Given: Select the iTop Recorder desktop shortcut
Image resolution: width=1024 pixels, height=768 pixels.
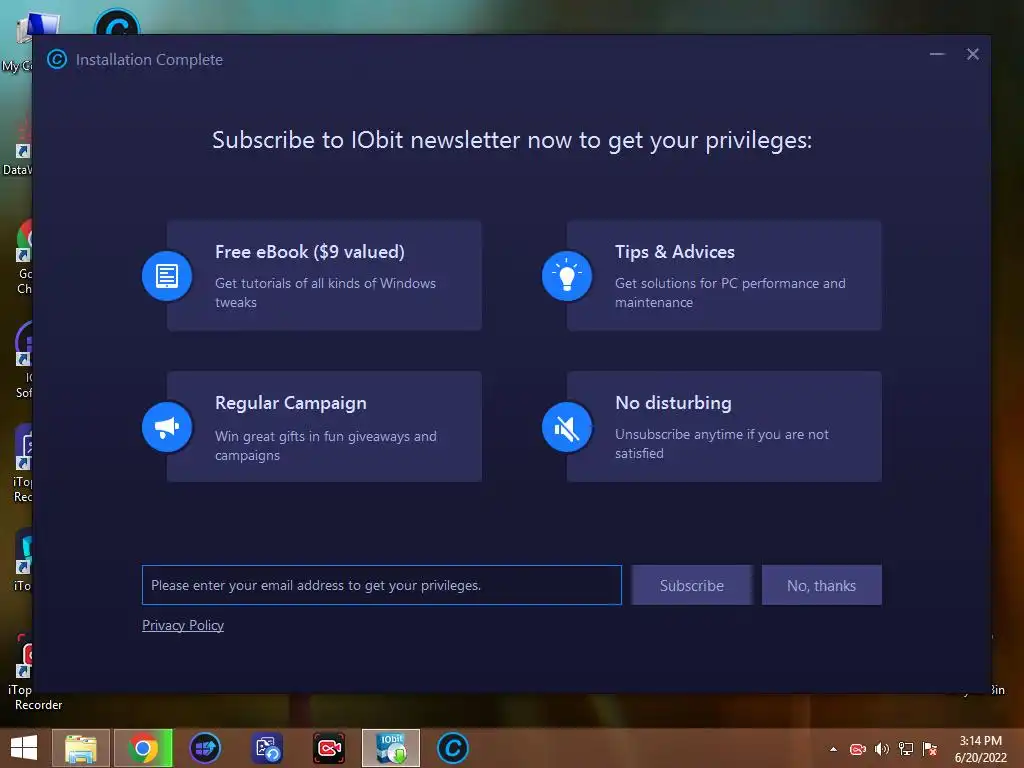Looking at the screenshot, I should [24, 673].
